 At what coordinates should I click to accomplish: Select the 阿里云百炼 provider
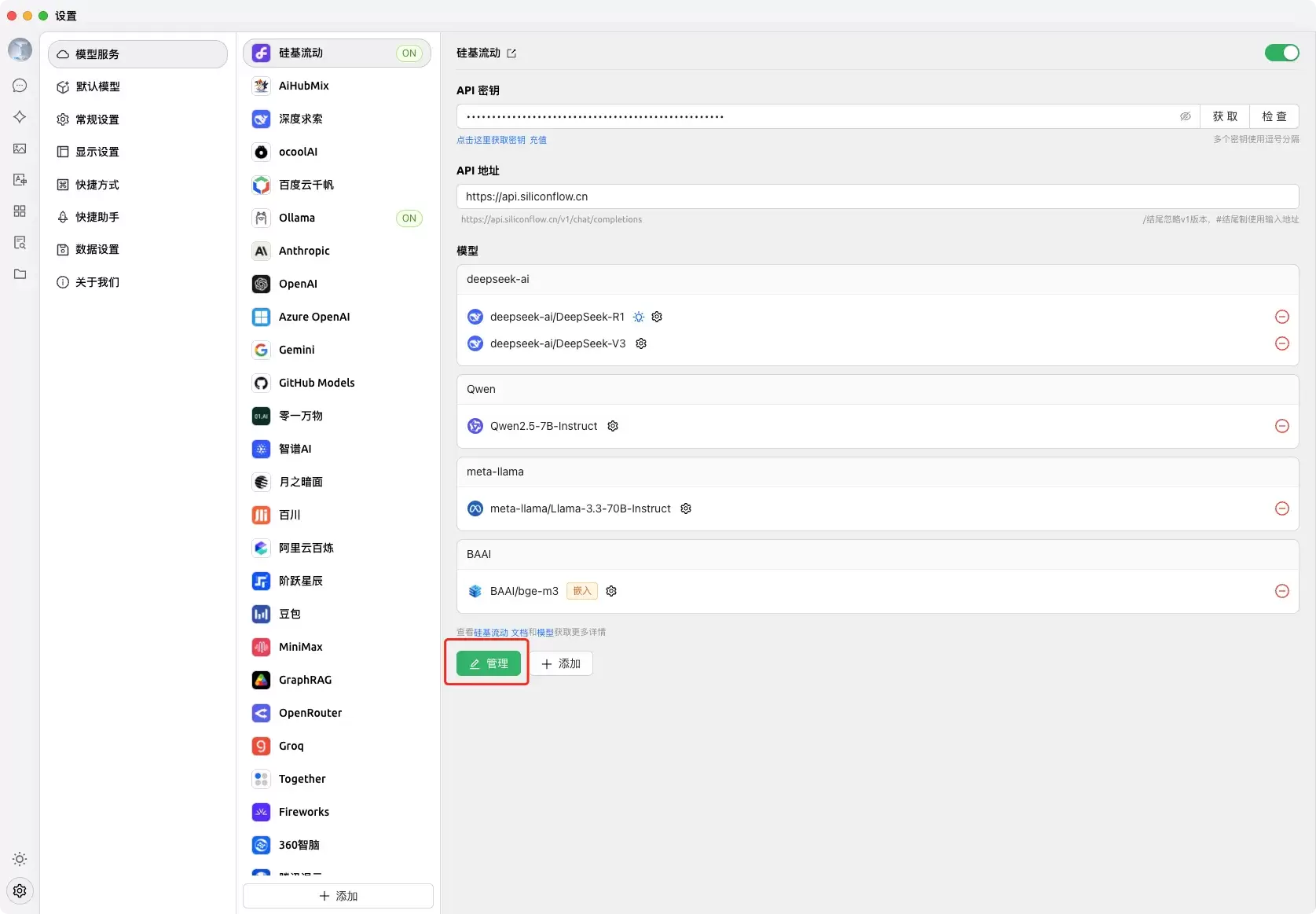(337, 548)
